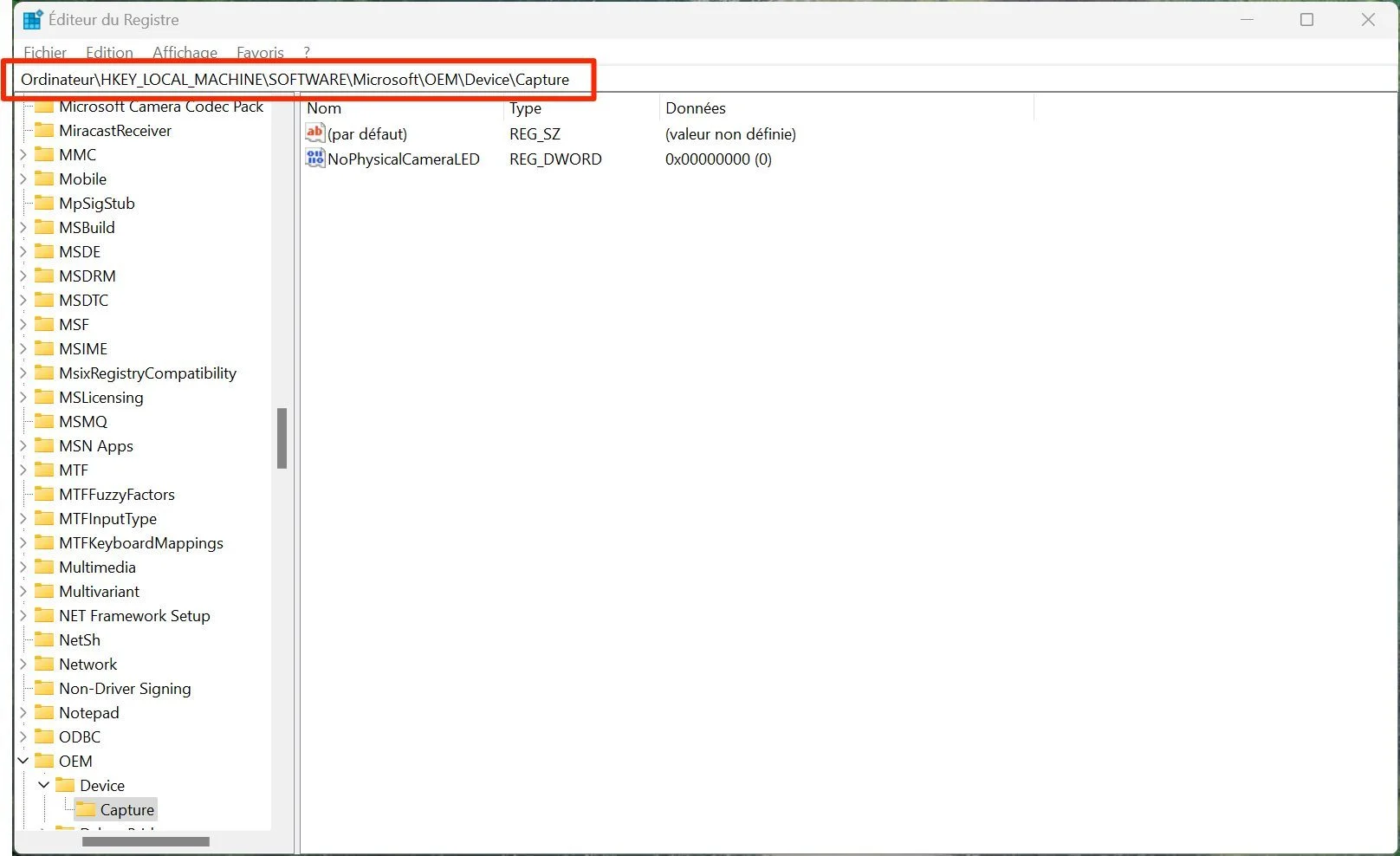Select the Notepad folder icon
The height and width of the screenshot is (856, 1400).
coord(44,712)
